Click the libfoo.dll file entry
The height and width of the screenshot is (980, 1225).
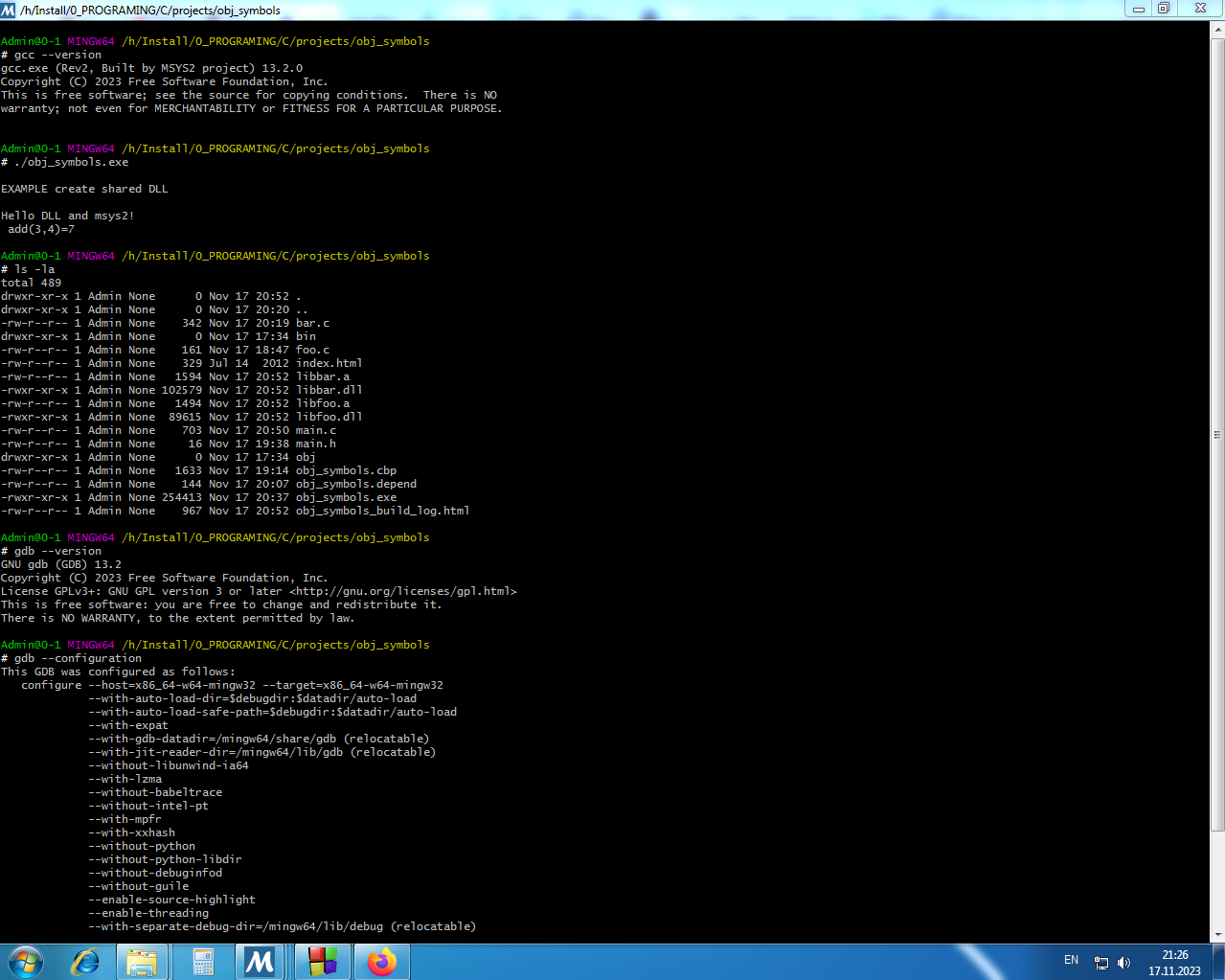click(x=182, y=417)
